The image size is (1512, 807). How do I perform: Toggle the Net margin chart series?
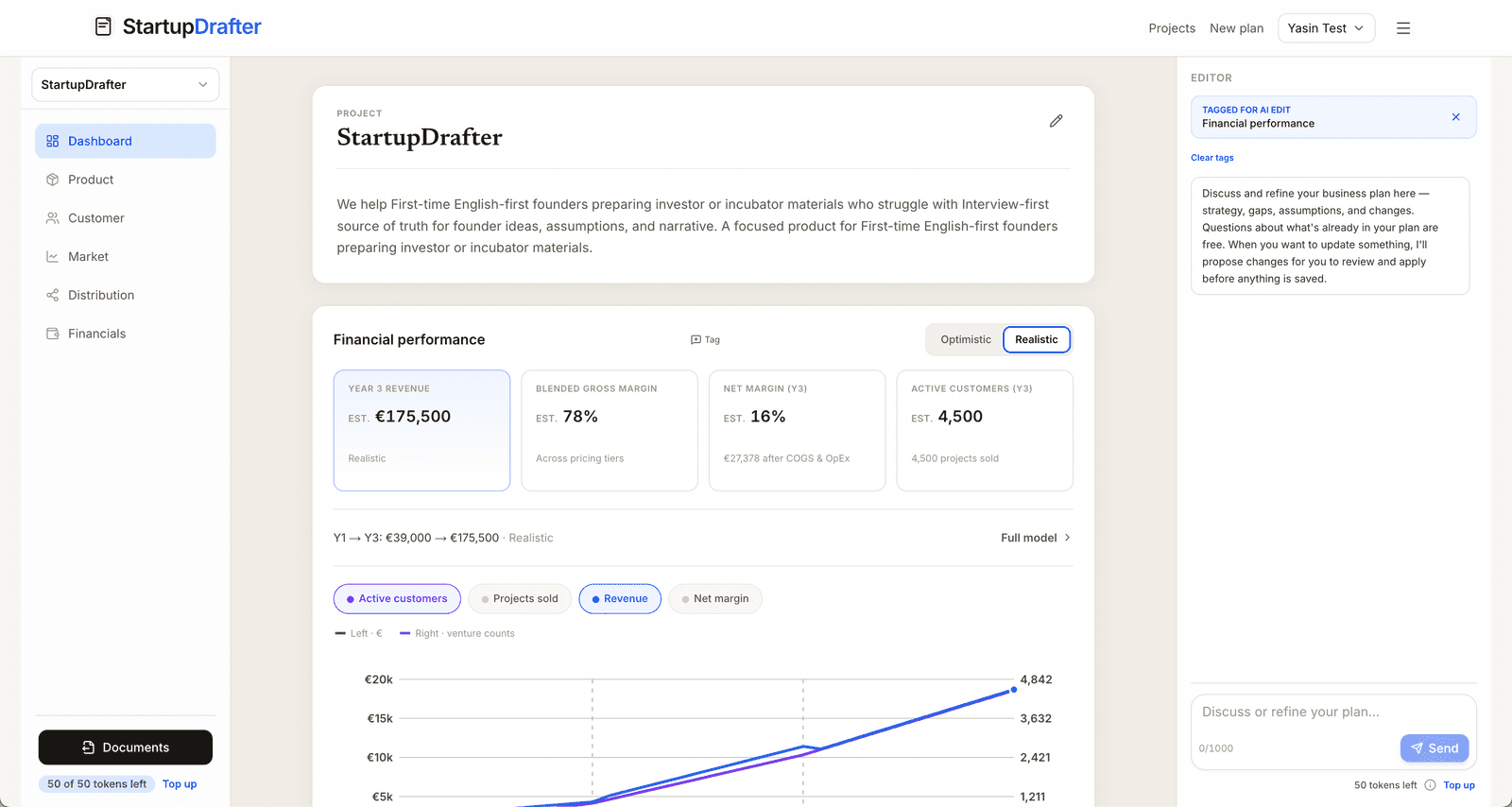(715, 598)
